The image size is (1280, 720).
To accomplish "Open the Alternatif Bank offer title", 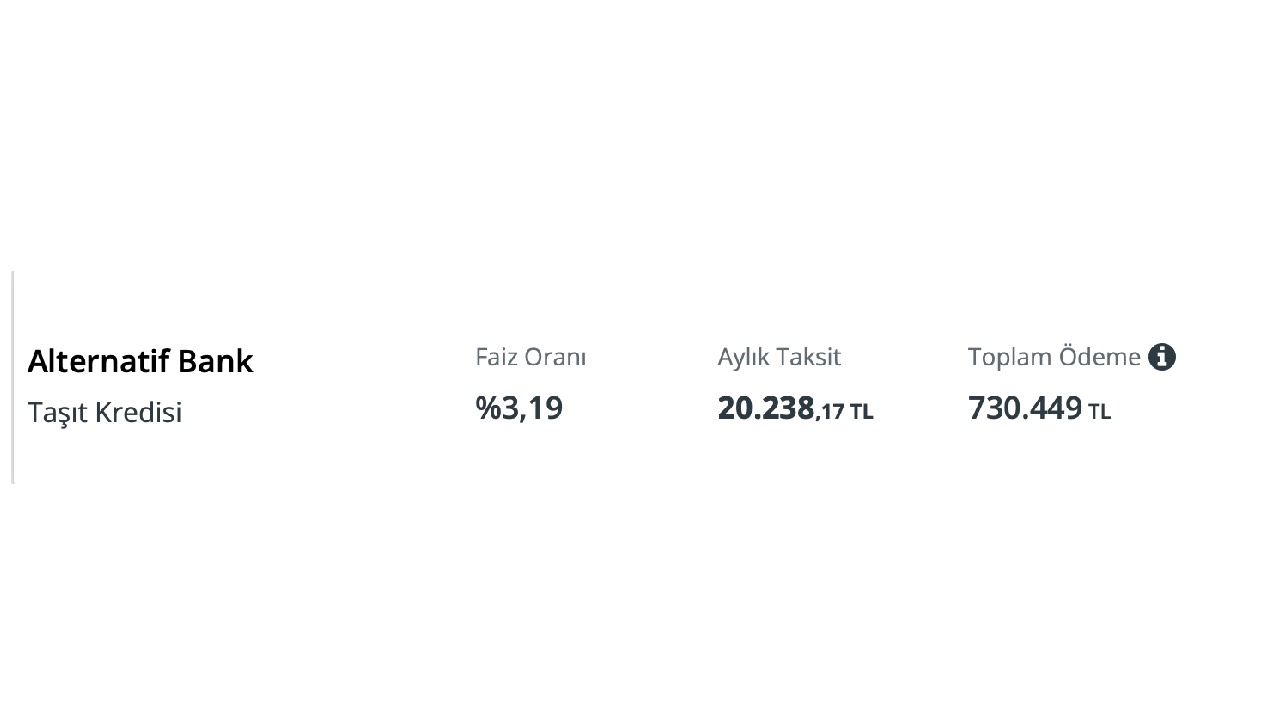I will point(140,361).
